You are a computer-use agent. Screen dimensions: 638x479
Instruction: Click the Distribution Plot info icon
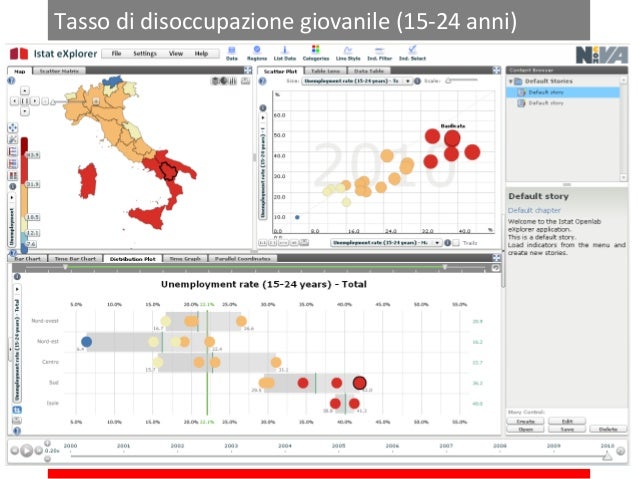[x=17, y=277]
